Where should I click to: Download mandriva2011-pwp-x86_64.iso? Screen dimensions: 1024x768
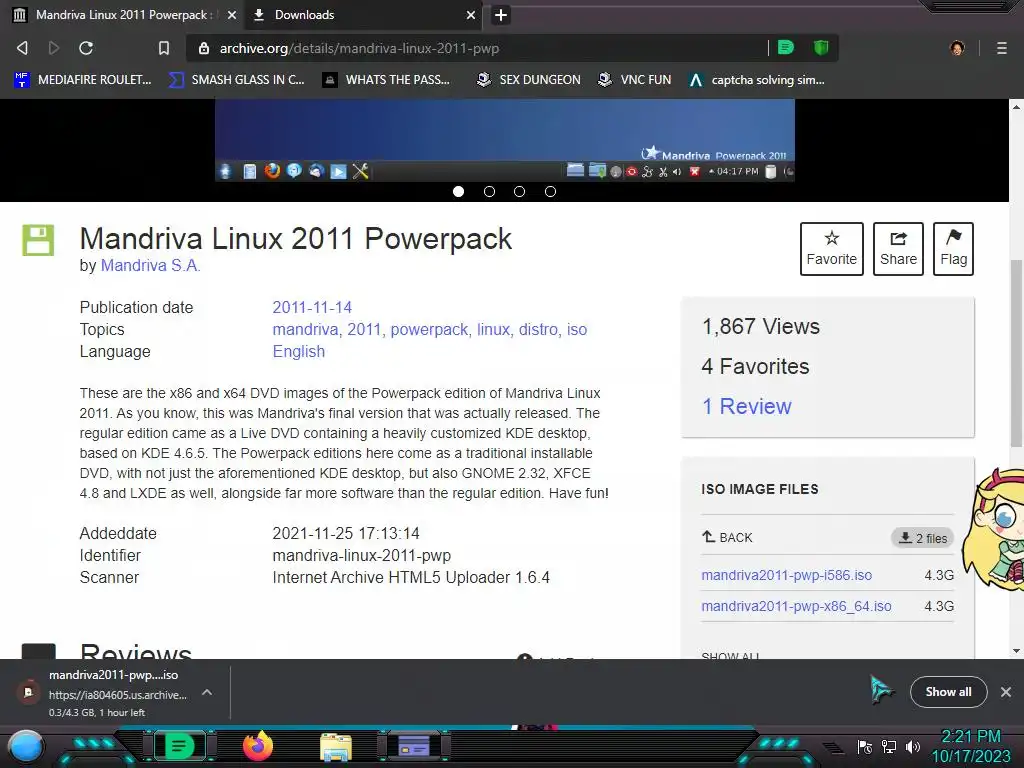796,606
